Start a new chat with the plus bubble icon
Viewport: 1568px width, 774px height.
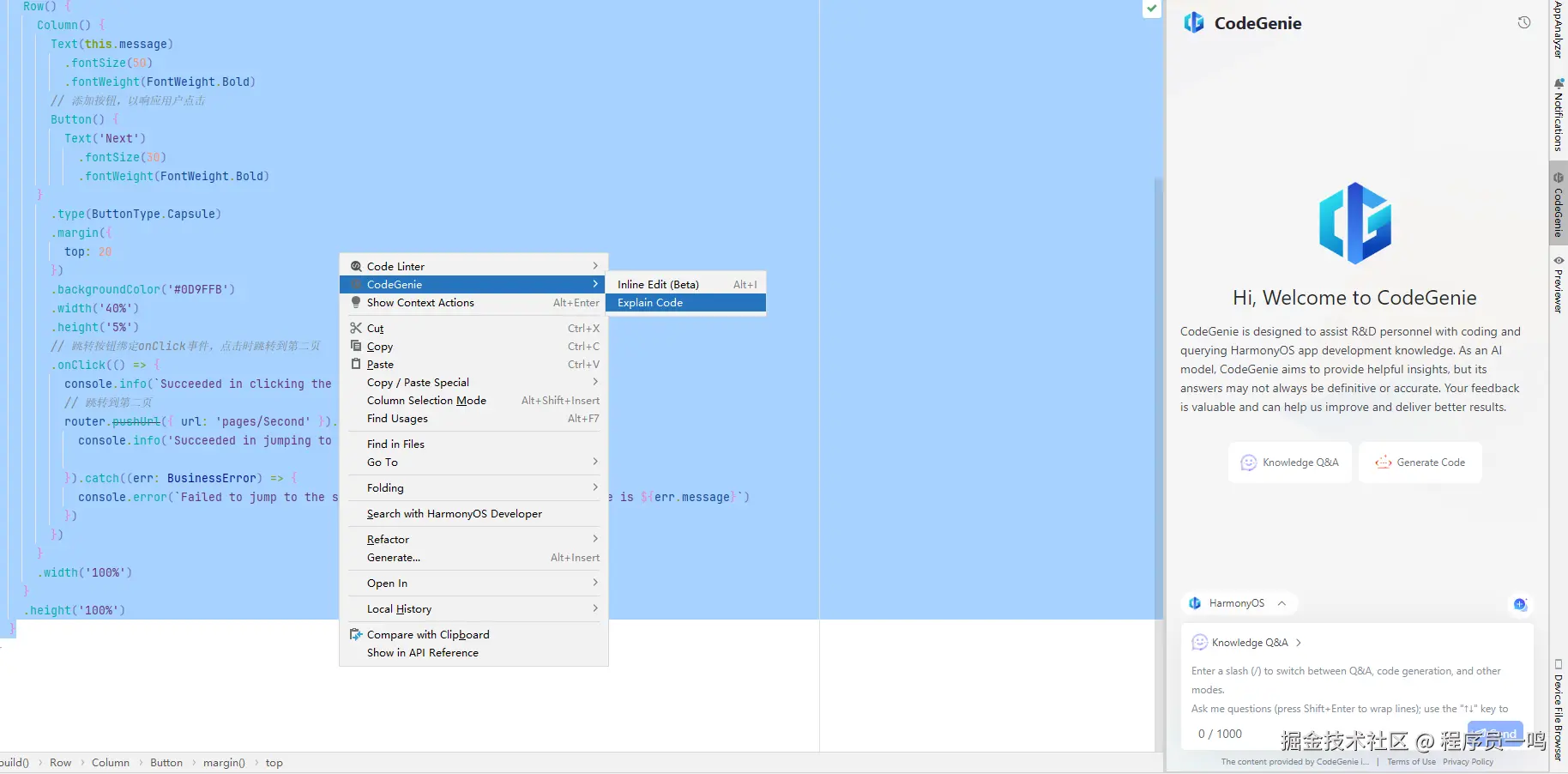coord(1520,604)
